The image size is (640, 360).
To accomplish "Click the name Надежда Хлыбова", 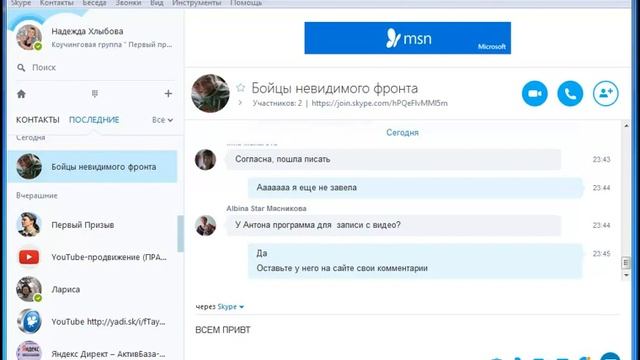I will [x=87, y=31].
